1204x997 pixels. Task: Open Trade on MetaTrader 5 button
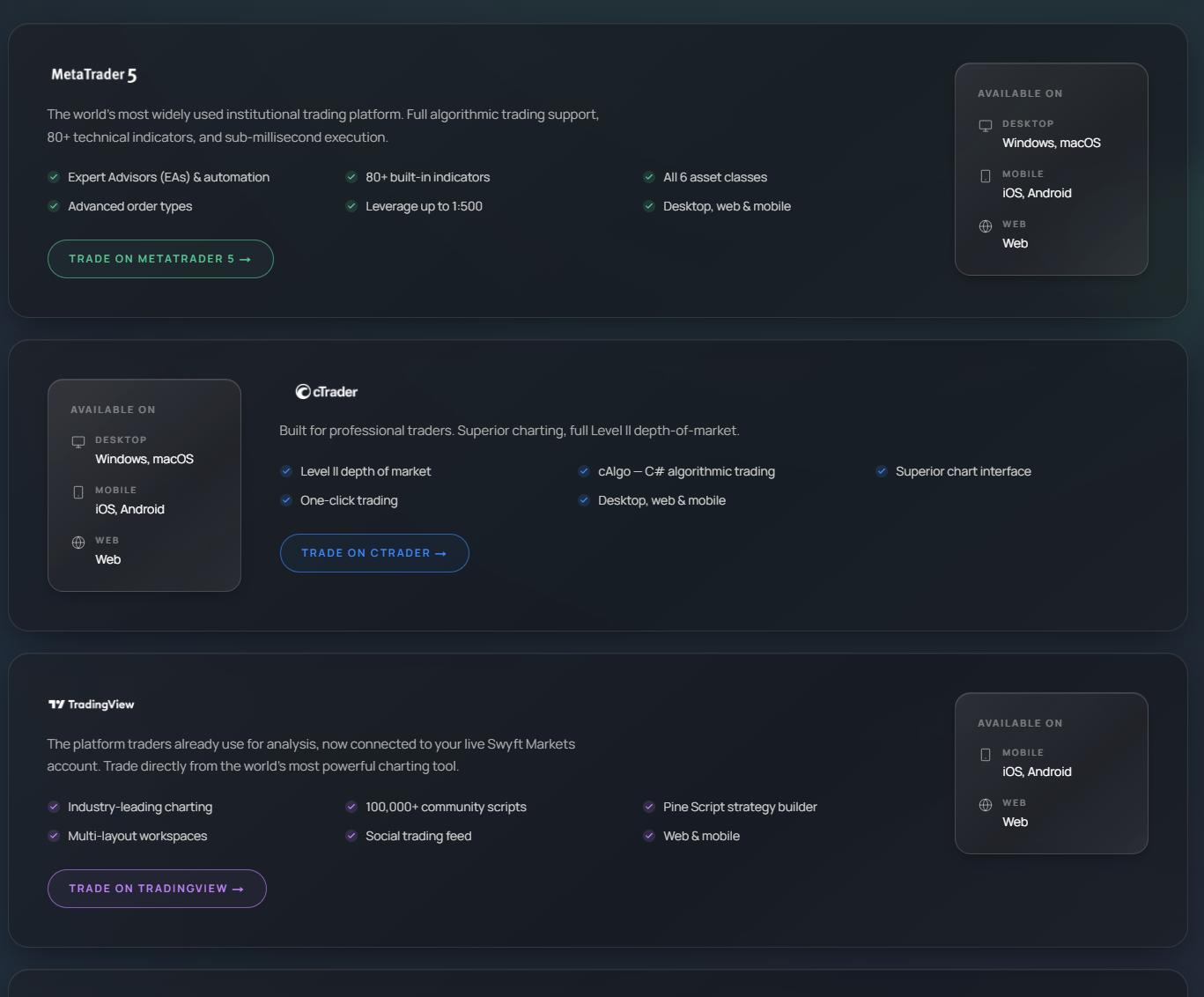tap(160, 259)
